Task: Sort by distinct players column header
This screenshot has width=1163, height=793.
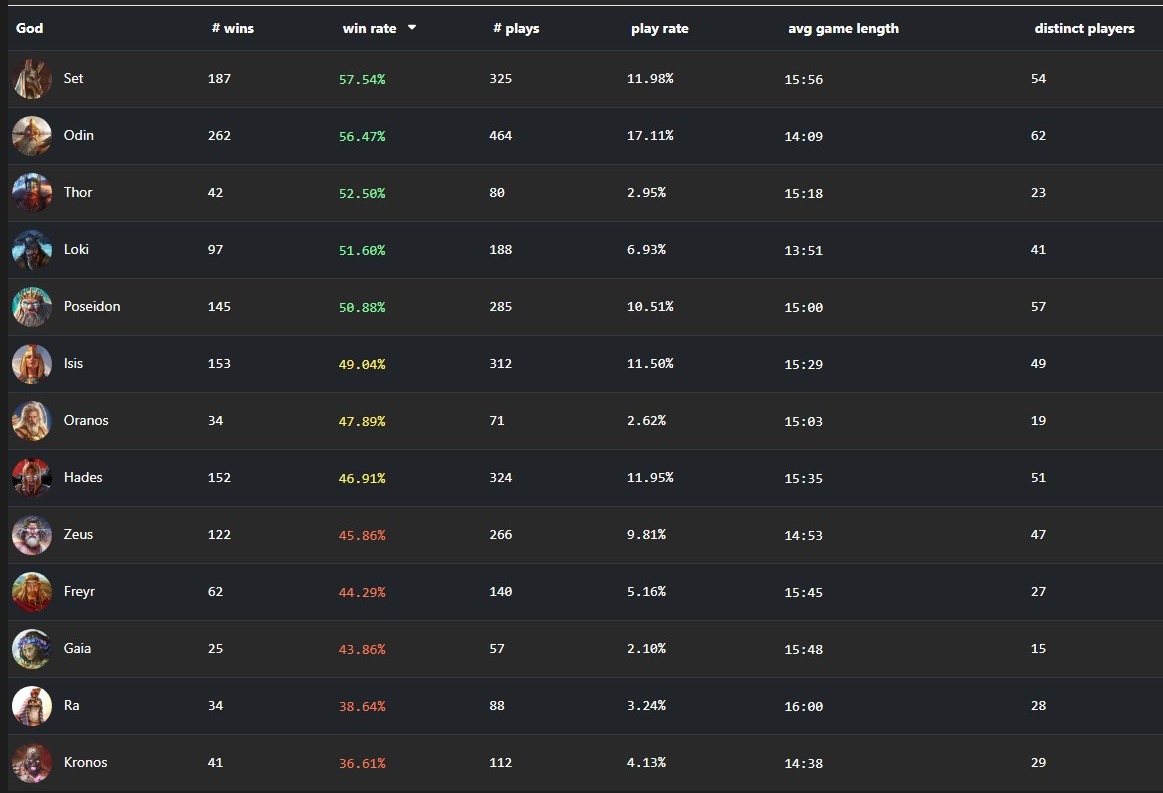Action: coord(1084,28)
